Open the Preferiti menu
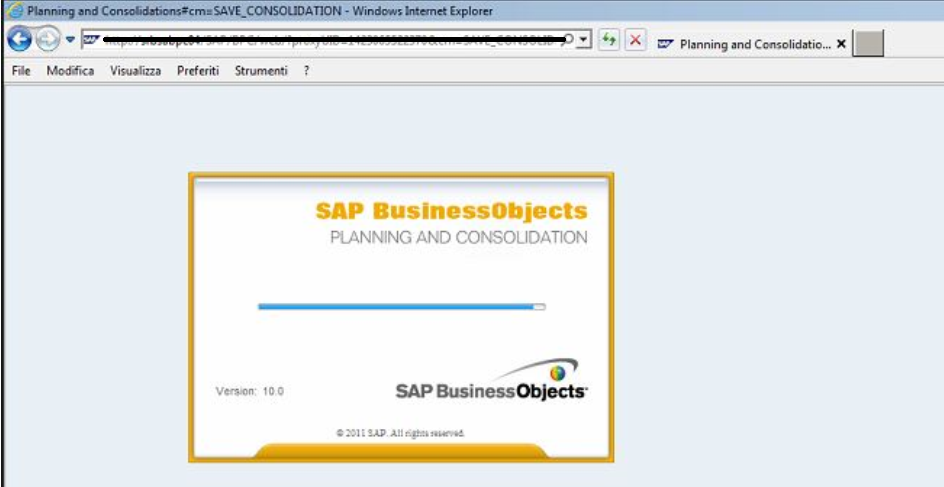944x487 pixels. (197, 71)
